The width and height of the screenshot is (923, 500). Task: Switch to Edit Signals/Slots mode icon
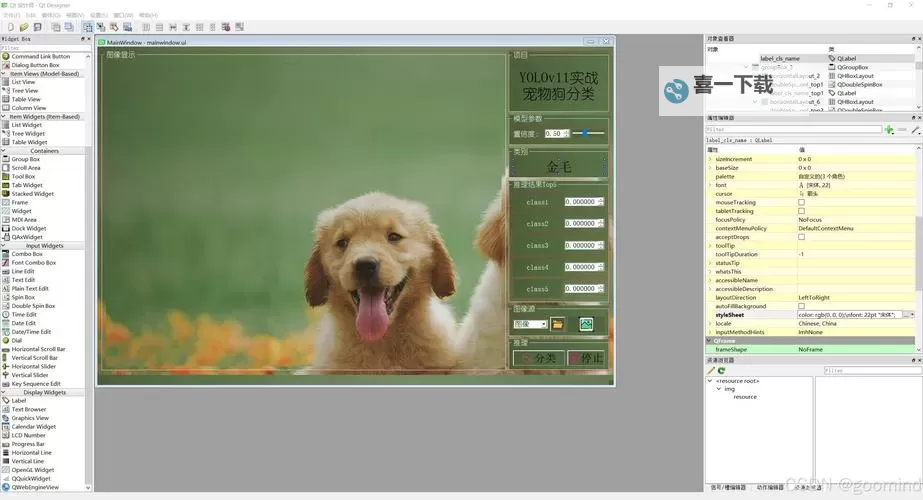click(101, 27)
